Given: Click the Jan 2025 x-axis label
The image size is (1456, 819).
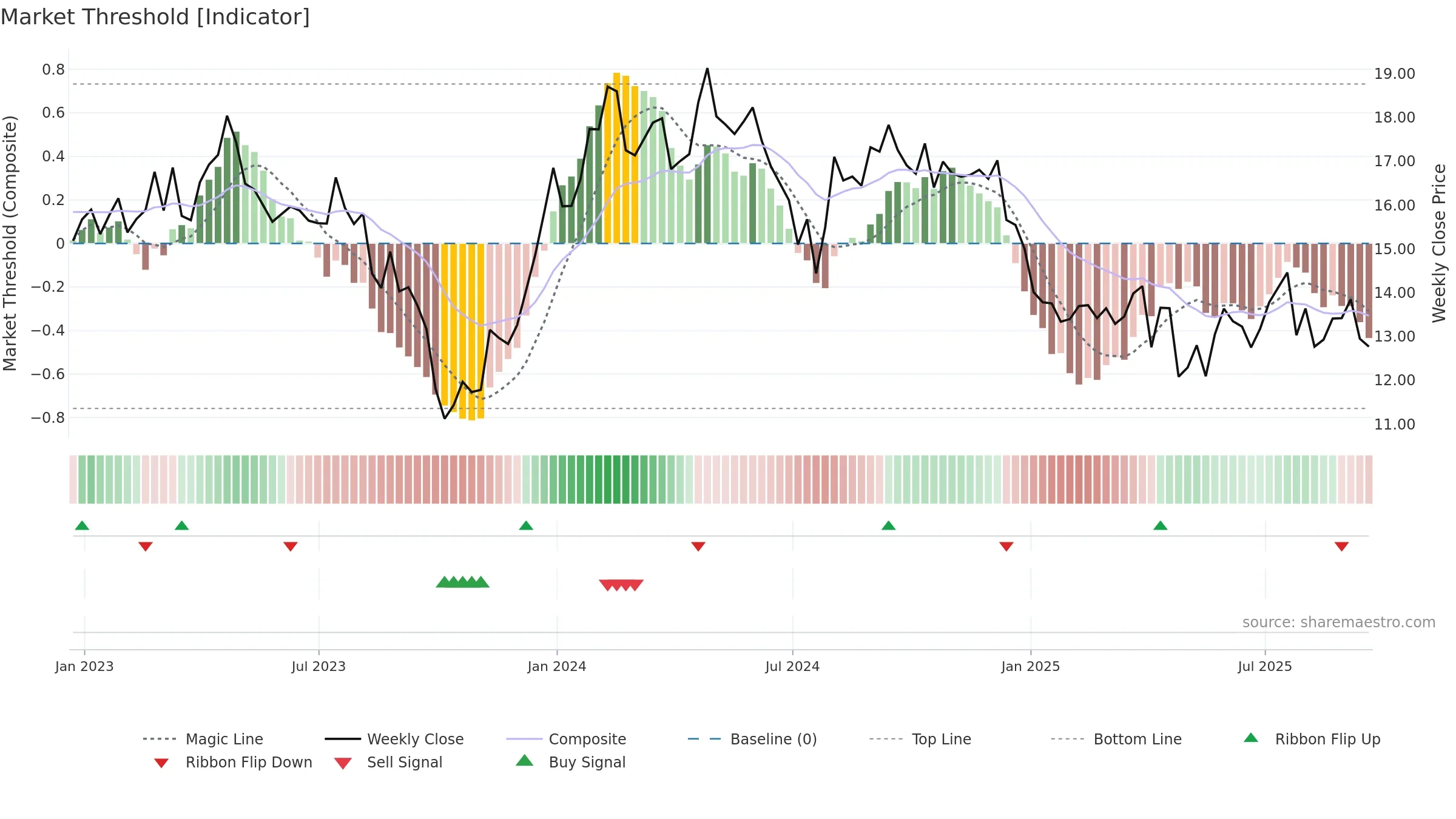Looking at the screenshot, I should click(x=1031, y=666).
